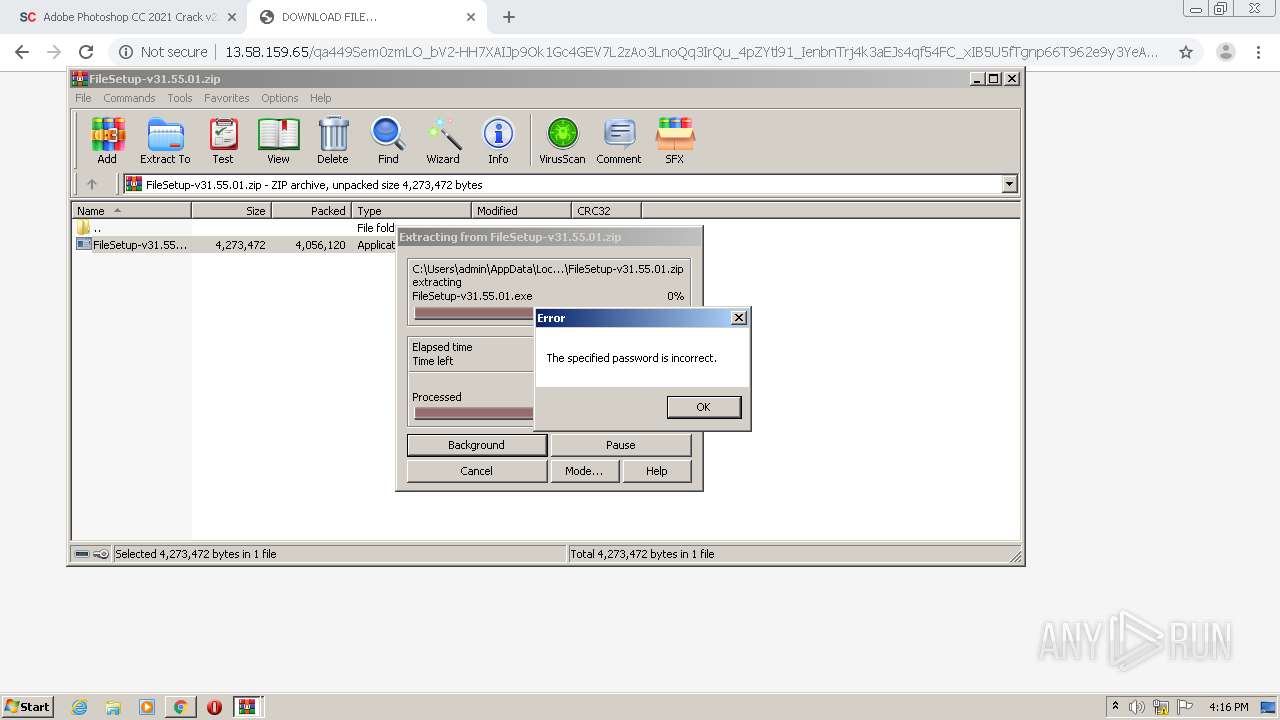
Task: Click OK in the Error dialog
Action: 703,407
